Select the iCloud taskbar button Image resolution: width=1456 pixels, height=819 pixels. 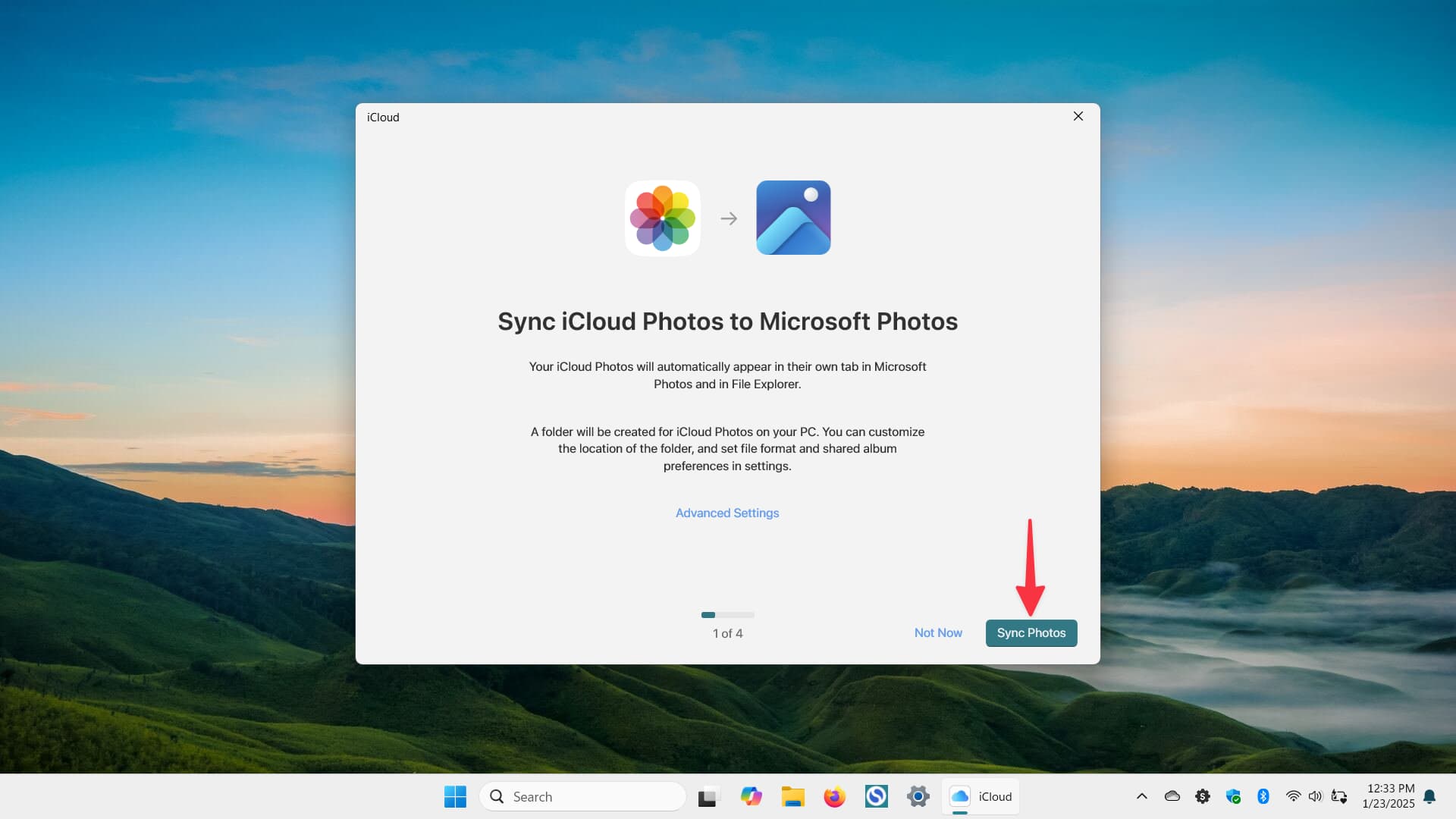coord(981,796)
